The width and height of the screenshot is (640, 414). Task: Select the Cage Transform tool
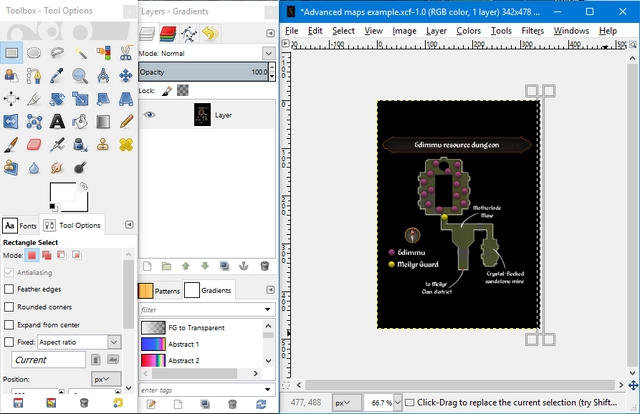click(x=34, y=122)
